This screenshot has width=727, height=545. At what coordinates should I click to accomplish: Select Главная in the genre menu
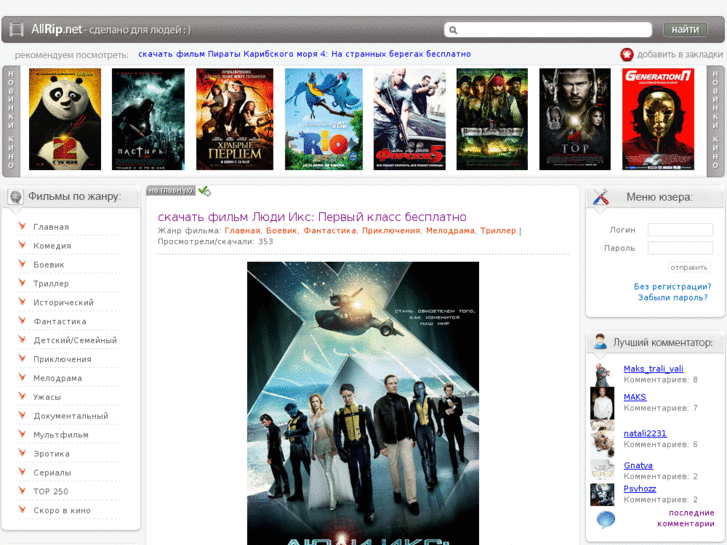pos(51,227)
